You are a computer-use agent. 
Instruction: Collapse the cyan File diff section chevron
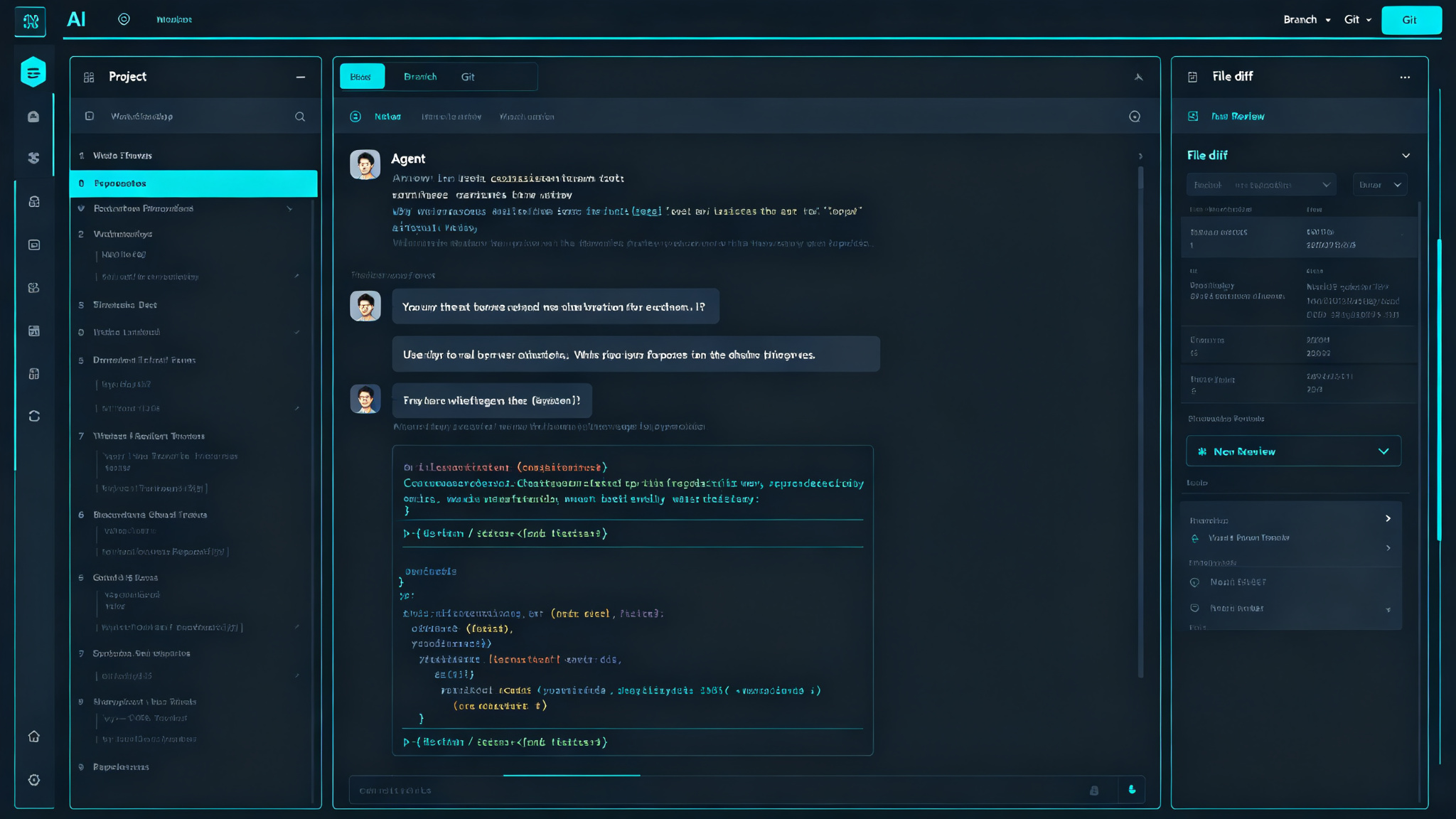[1406, 156]
